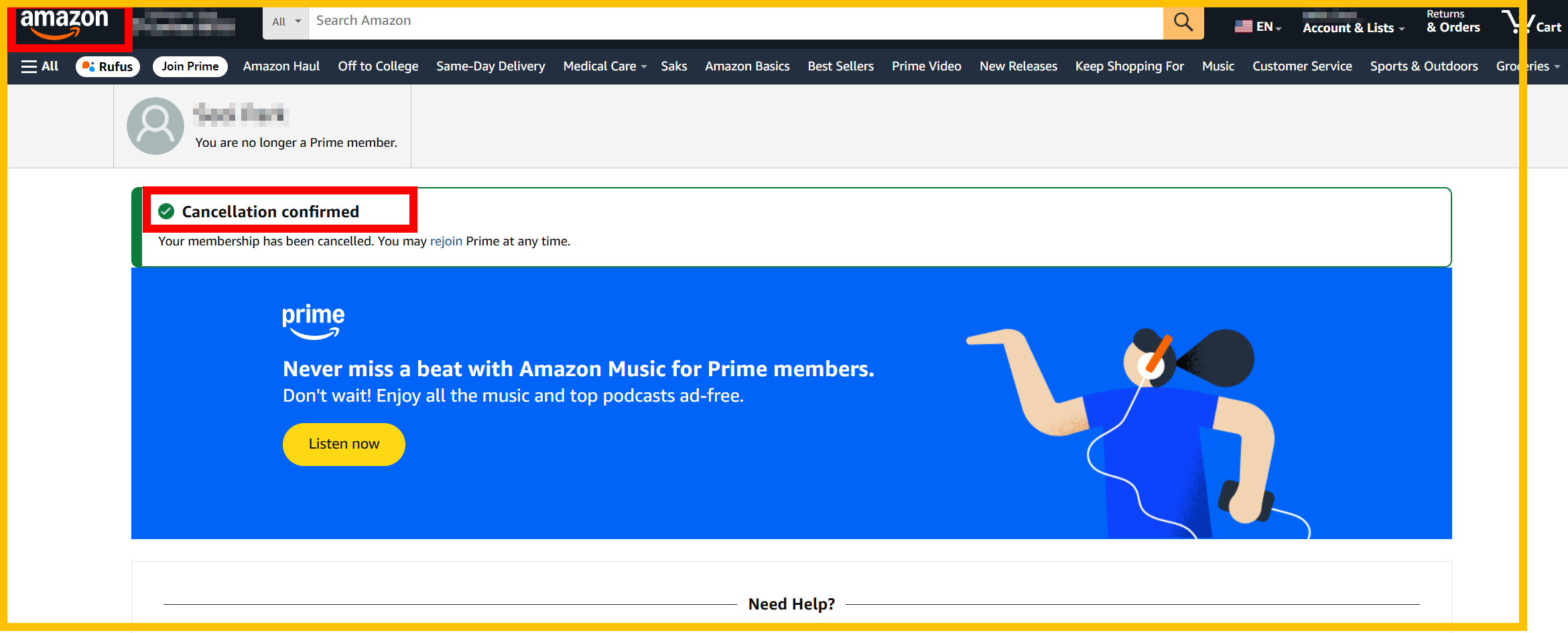Screen dimensions: 1568x633
Task: Click the delivery location in header
Action: pos(184,23)
